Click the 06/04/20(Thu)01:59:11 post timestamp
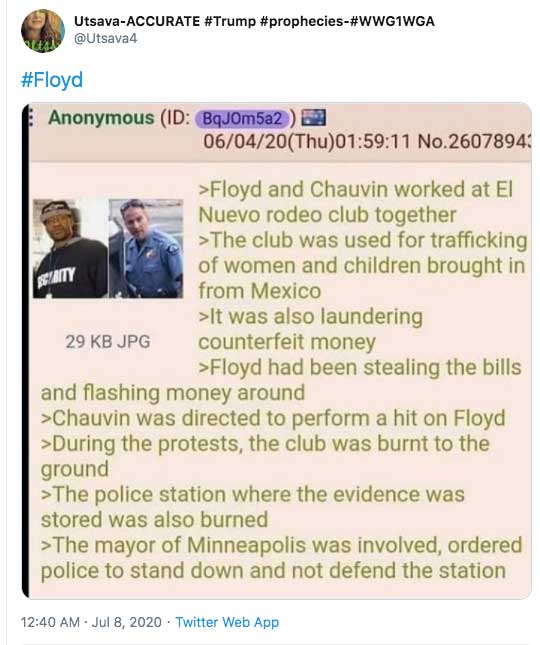Viewport: 540px width, 645px height. 307,142
